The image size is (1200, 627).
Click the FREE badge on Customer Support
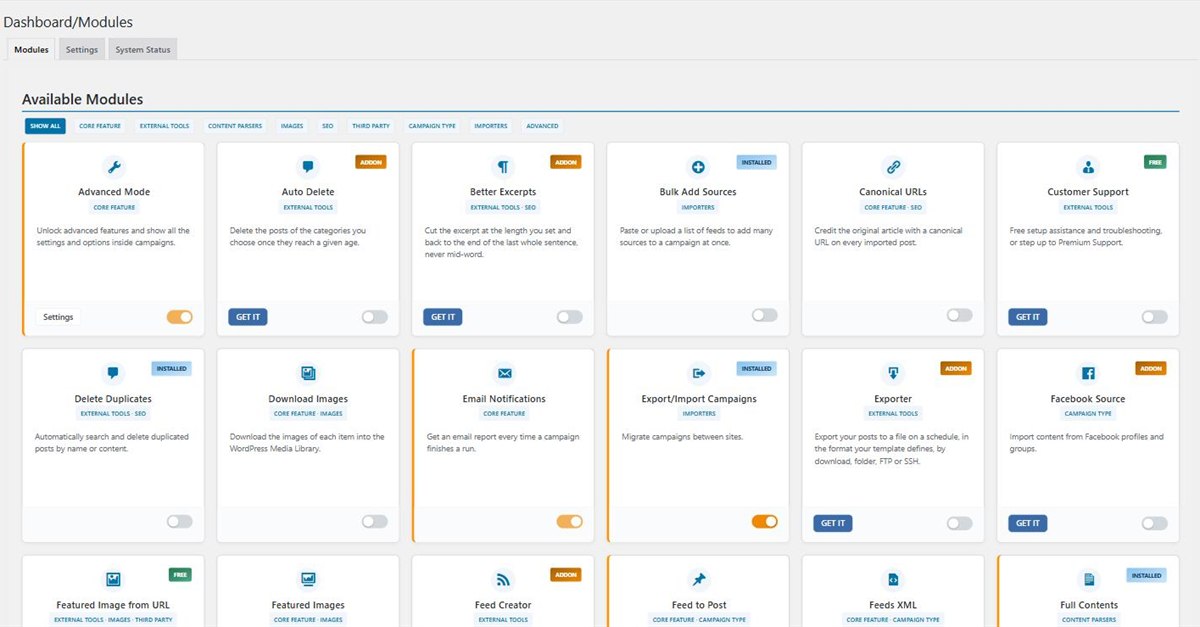point(1155,162)
